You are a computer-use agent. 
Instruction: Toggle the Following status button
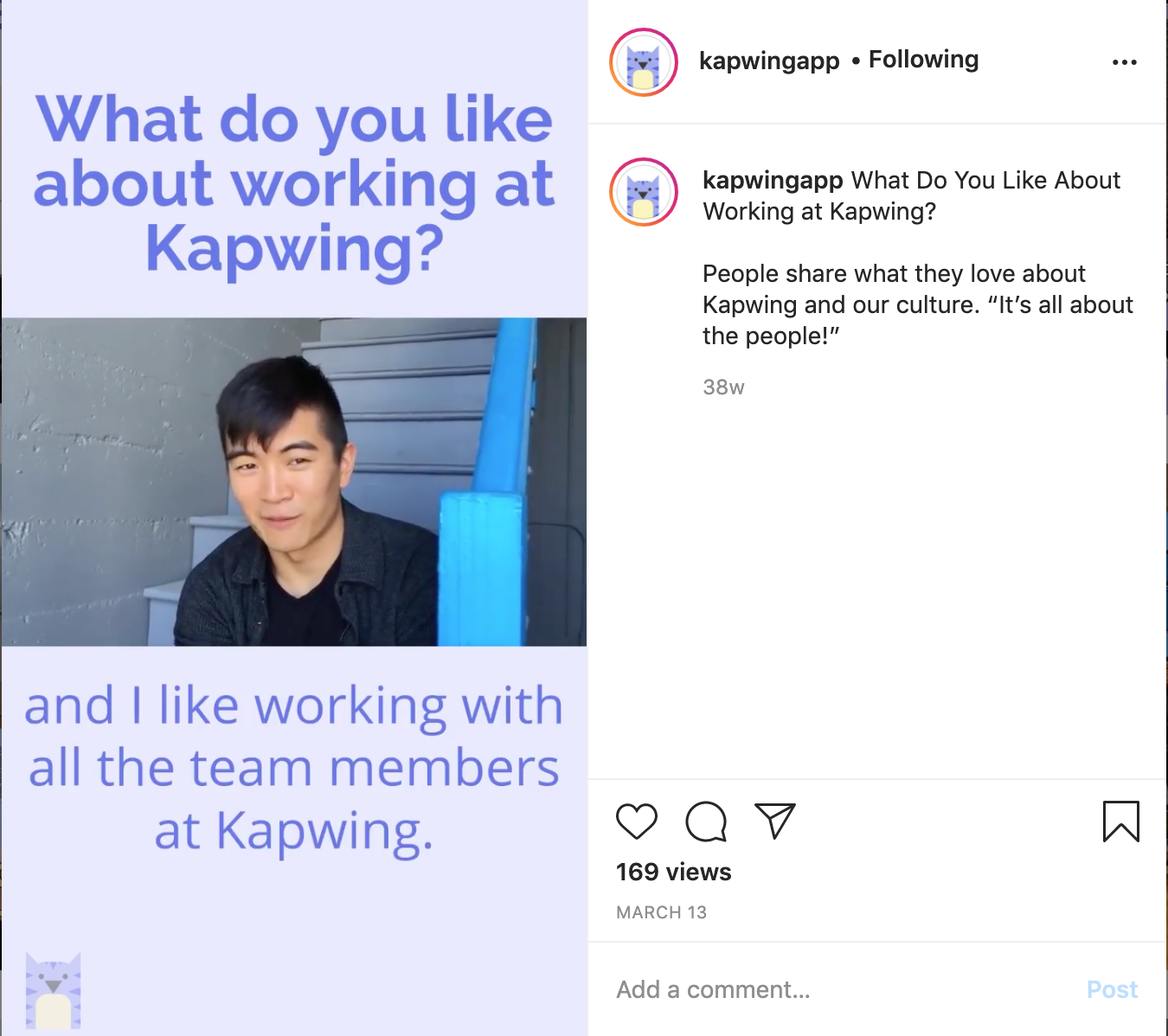pyautogui.click(x=923, y=60)
